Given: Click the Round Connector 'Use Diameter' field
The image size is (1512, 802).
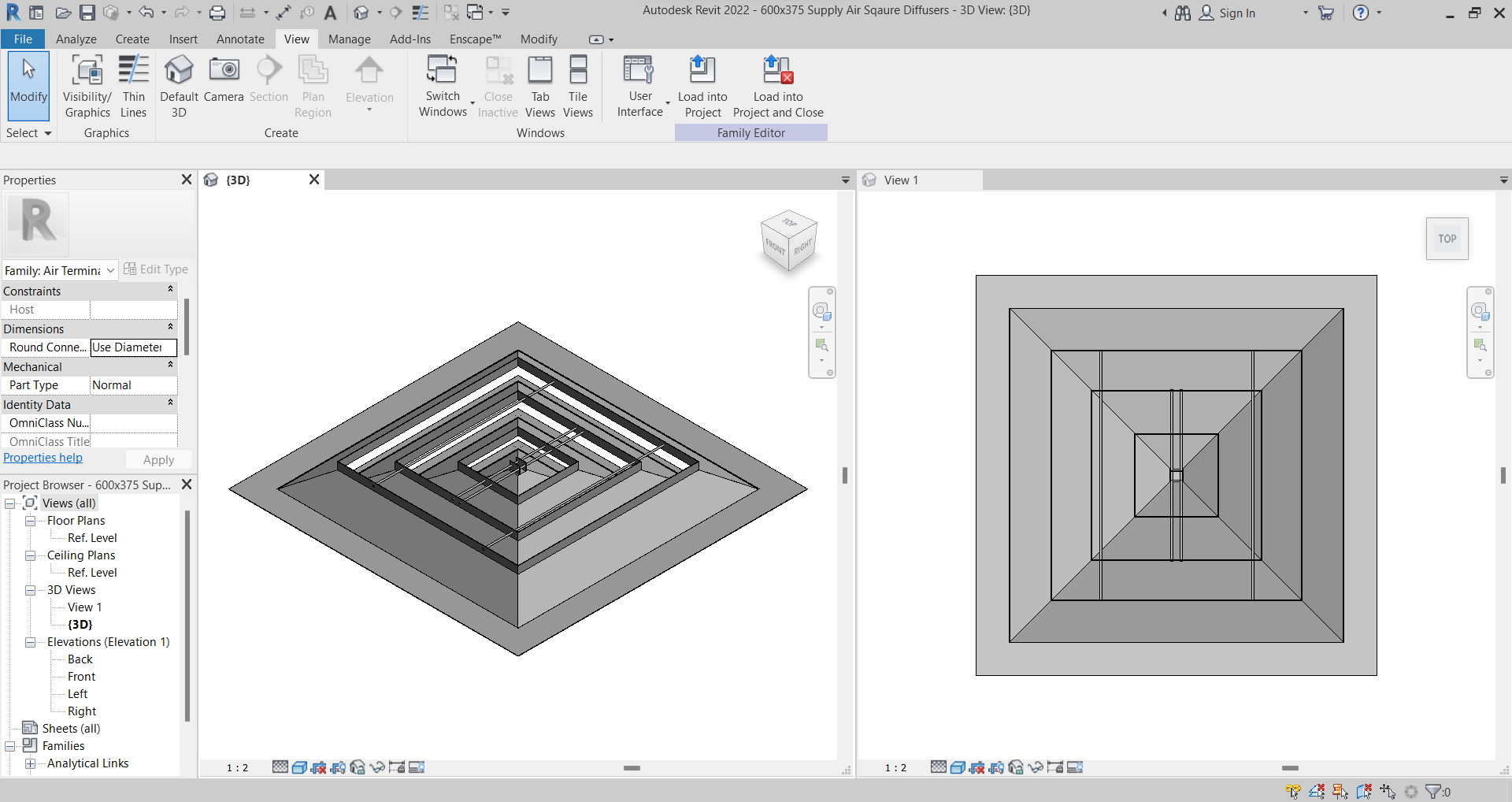Looking at the screenshot, I should coord(133,347).
